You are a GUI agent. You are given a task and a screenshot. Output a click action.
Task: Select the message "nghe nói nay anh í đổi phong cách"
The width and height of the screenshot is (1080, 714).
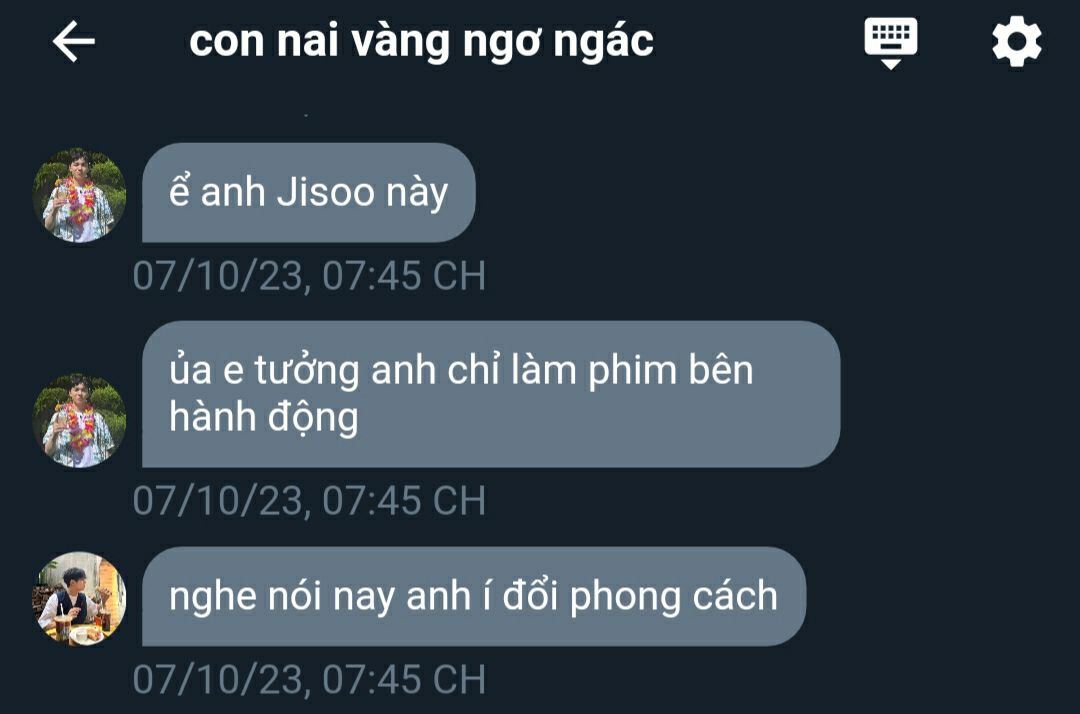click(x=474, y=596)
